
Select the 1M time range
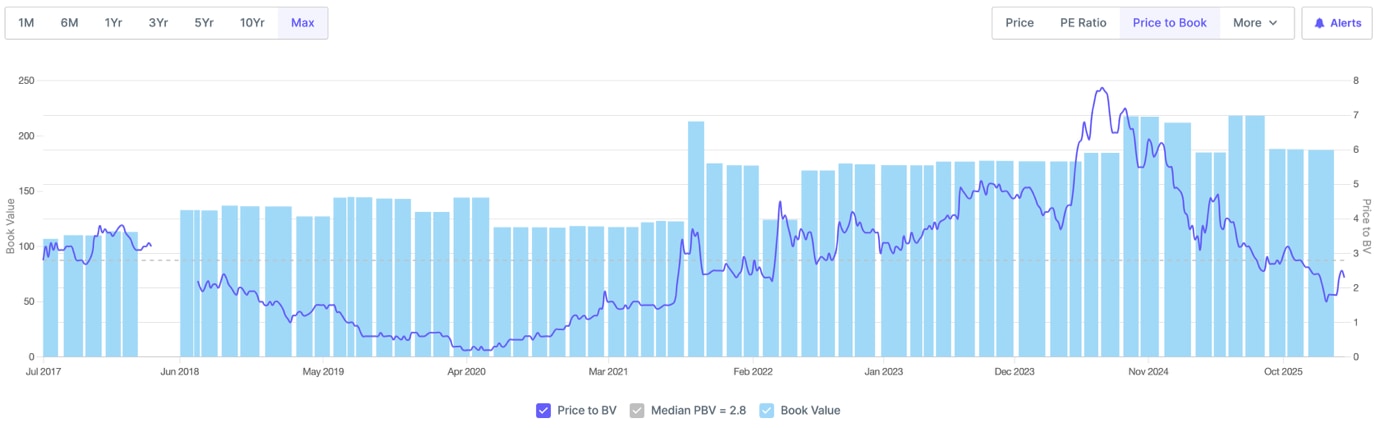(27, 23)
